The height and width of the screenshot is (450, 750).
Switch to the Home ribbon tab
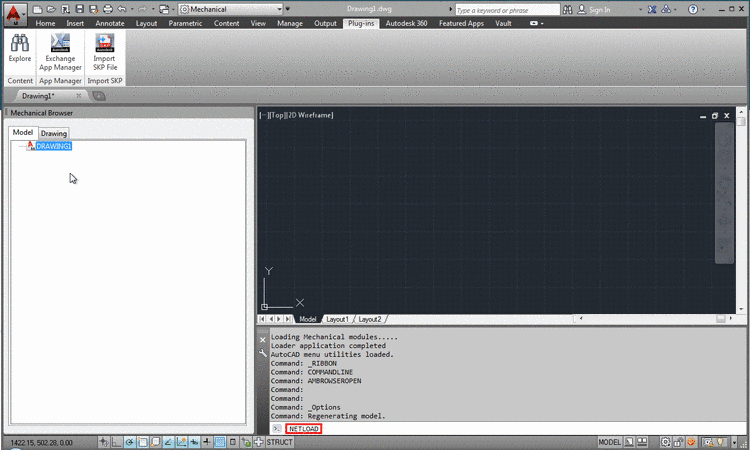45,23
